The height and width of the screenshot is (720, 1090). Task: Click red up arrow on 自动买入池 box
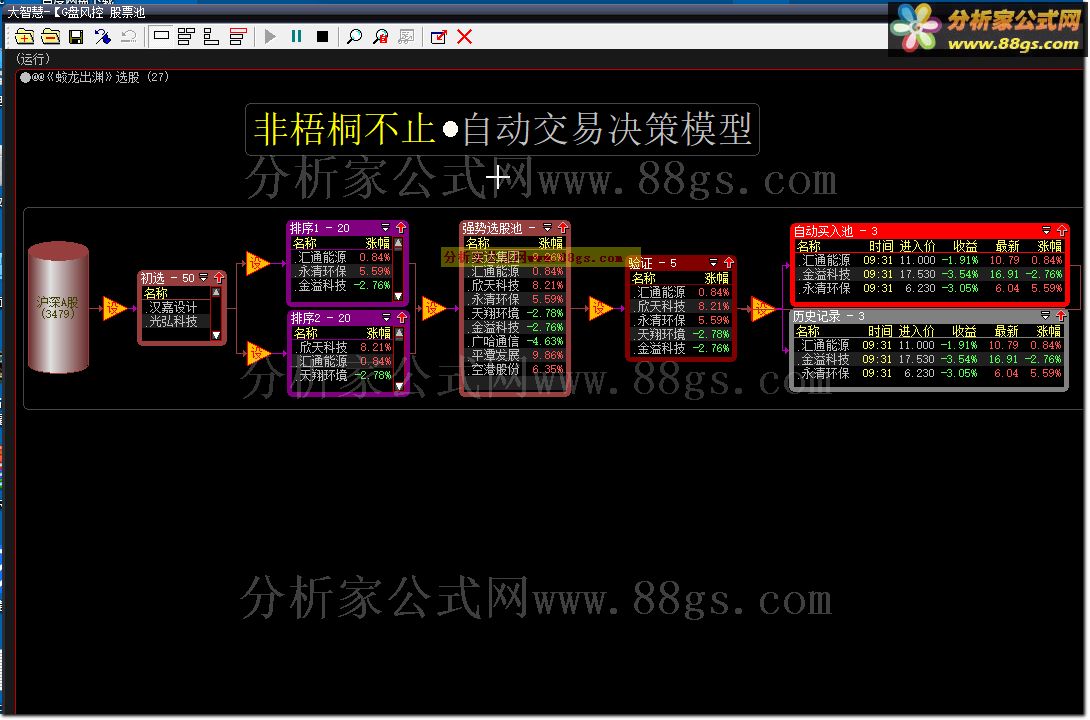(x=1061, y=230)
